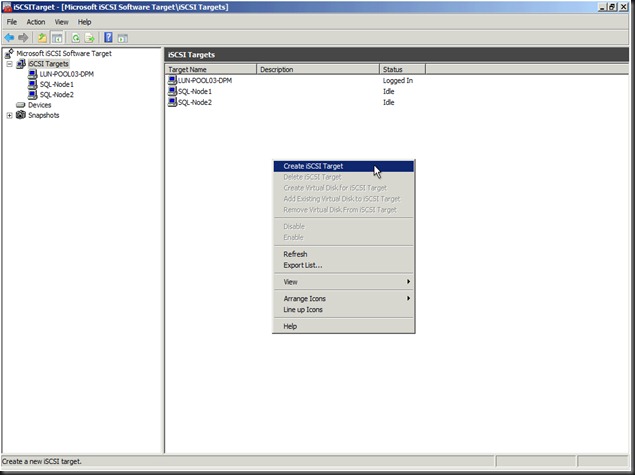This screenshot has width=635, height=475.
Task: Click the blue Help question-mark icon
Action: (x=108, y=38)
